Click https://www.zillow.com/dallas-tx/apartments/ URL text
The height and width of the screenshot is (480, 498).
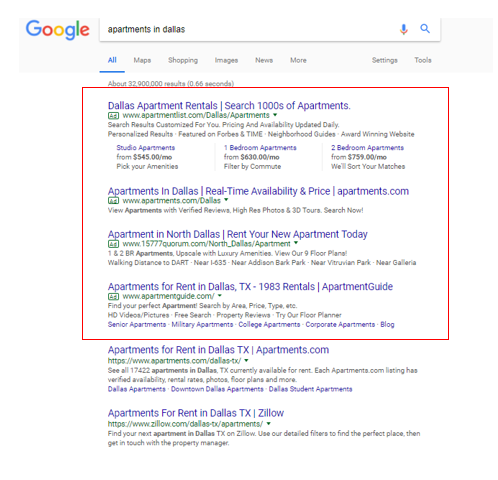coord(185,424)
